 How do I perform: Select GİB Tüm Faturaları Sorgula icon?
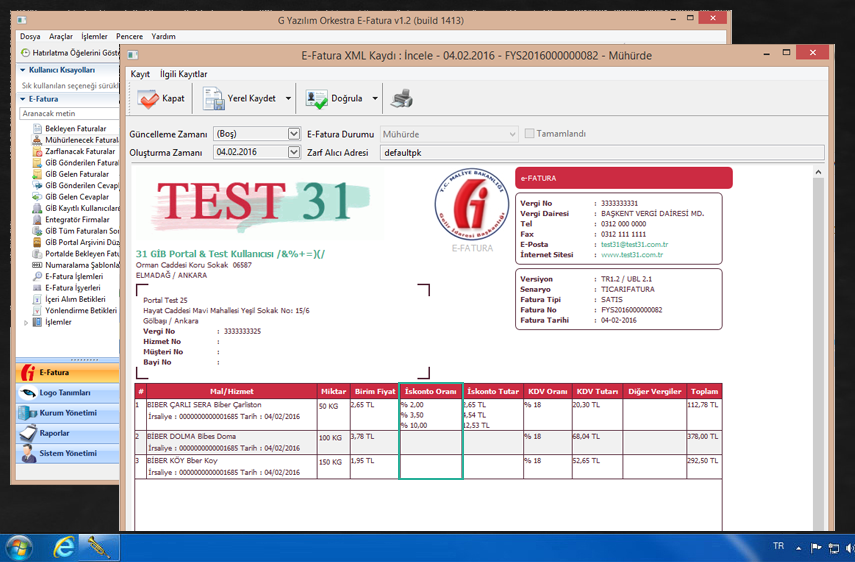coord(37,231)
